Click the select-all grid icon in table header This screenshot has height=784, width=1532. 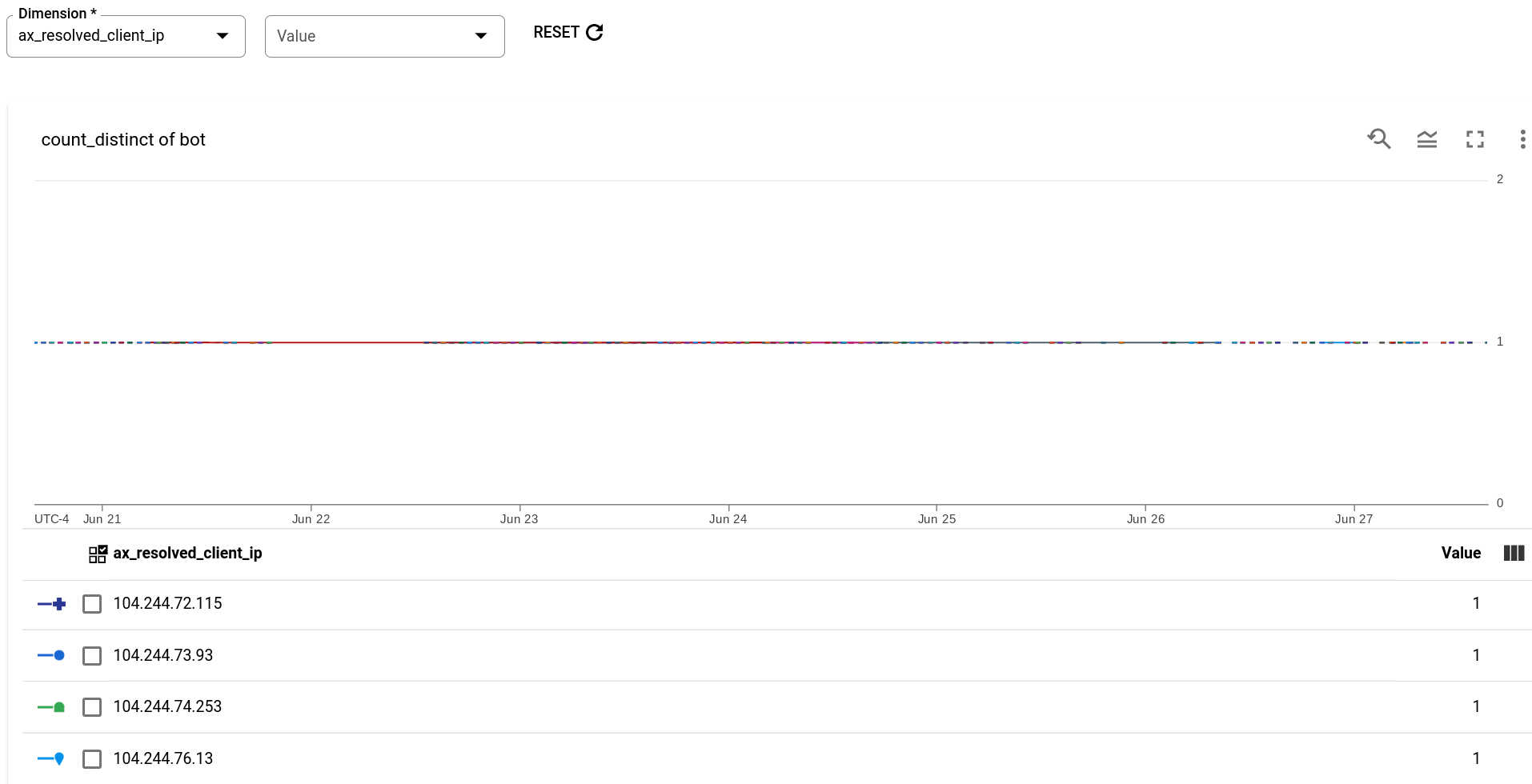[x=97, y=553]
